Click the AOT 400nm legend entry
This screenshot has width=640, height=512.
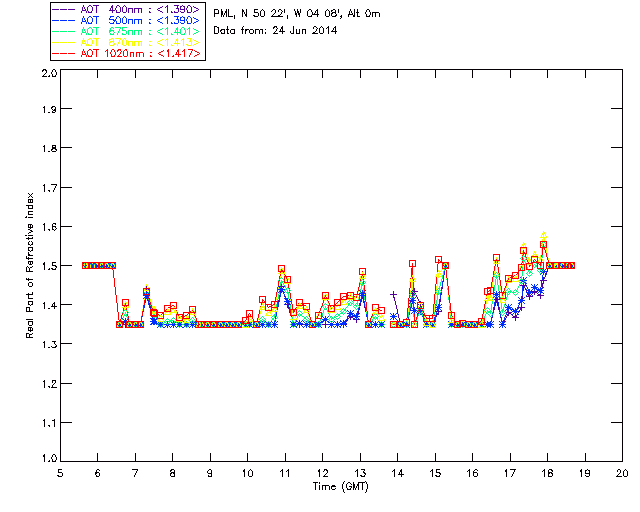[127, 9]
